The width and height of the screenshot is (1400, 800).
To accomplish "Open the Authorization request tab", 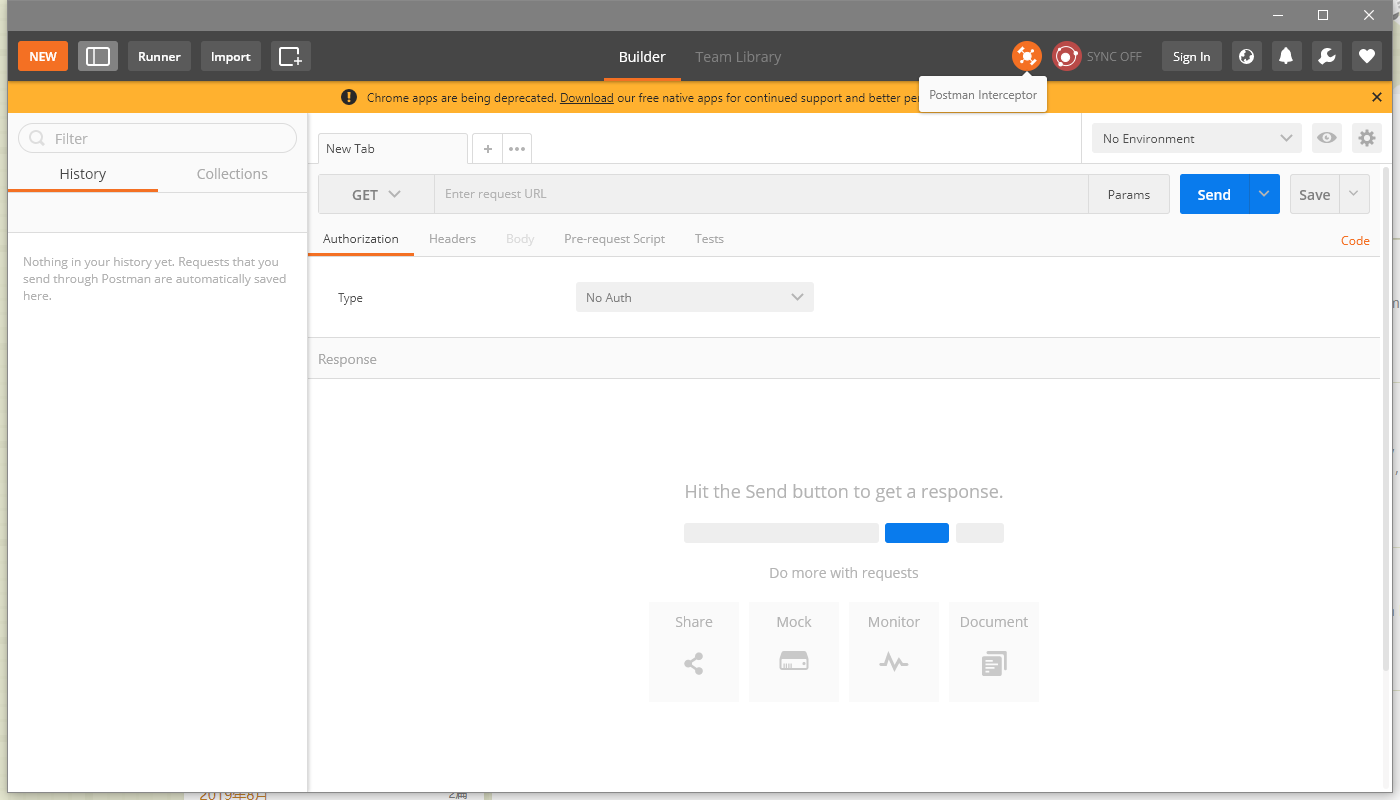I will coord(361,239).
